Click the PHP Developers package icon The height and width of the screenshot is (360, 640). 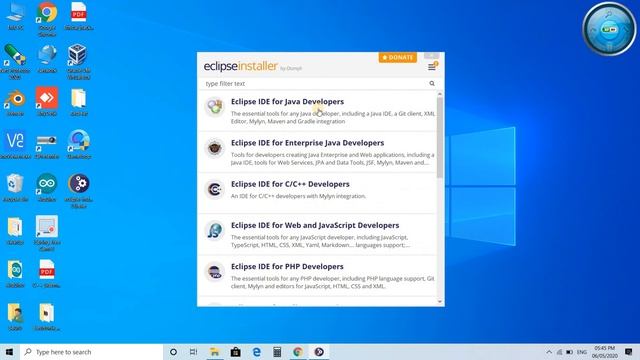click(215, 272)
